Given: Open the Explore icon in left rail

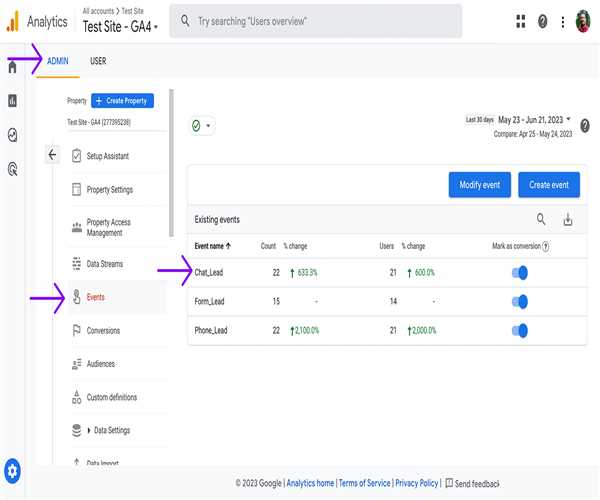Looking at the screenshot, I should tap(12, 135).
